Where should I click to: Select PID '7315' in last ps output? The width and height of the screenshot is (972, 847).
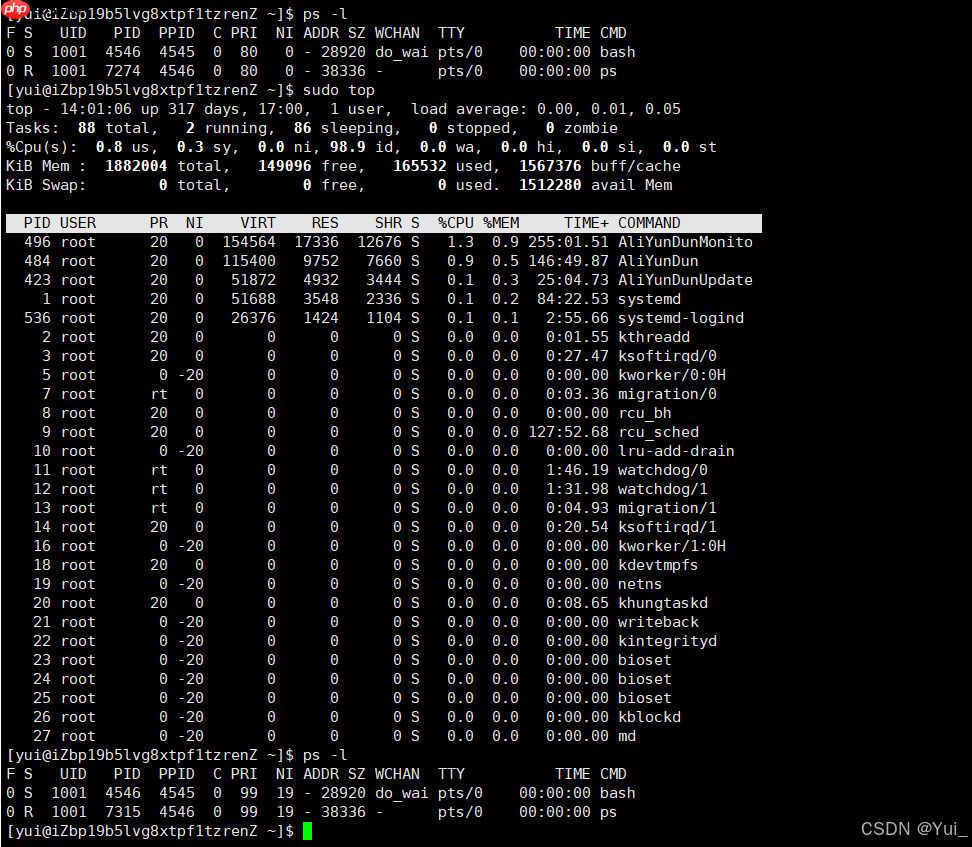click(123, 812)
